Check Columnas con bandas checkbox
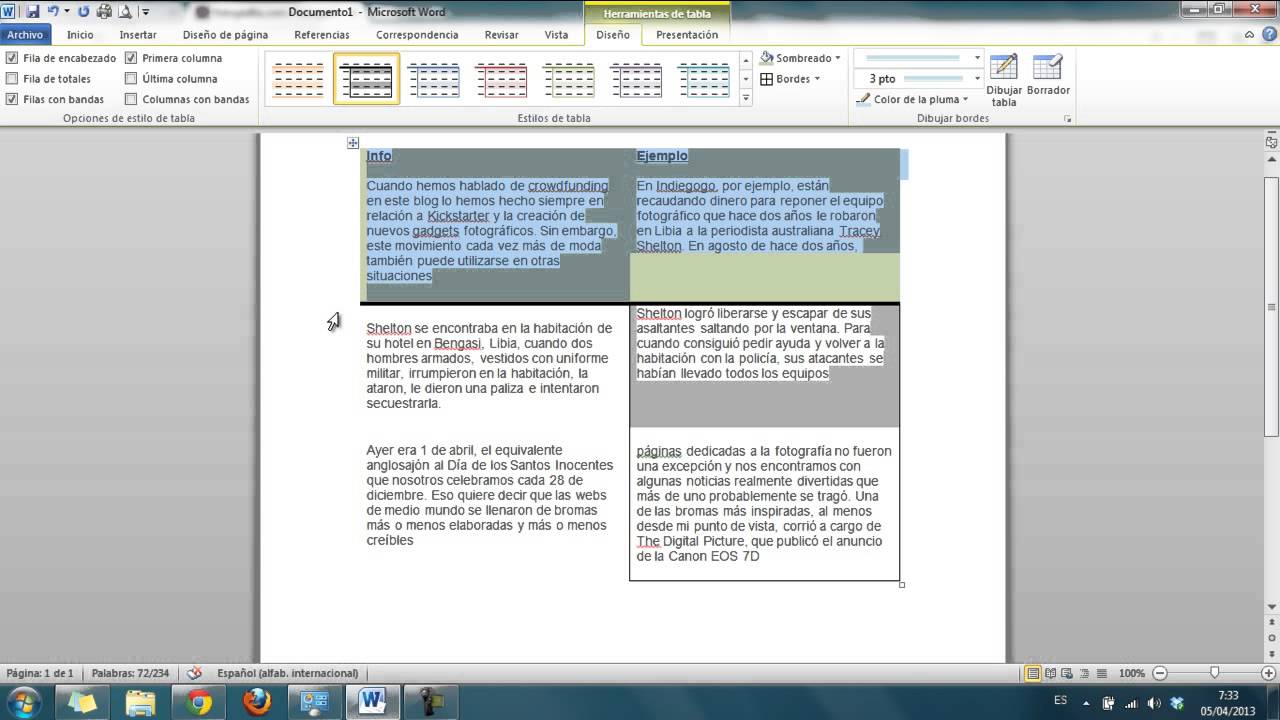This screenshot has height=720, width=1280. click(x=131, y=99)
